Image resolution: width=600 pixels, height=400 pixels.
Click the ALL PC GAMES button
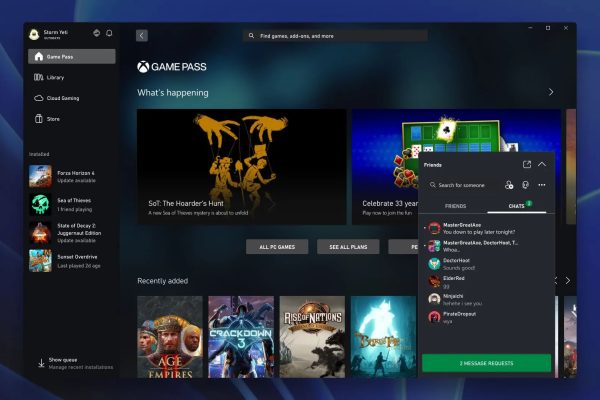point(277,247)
